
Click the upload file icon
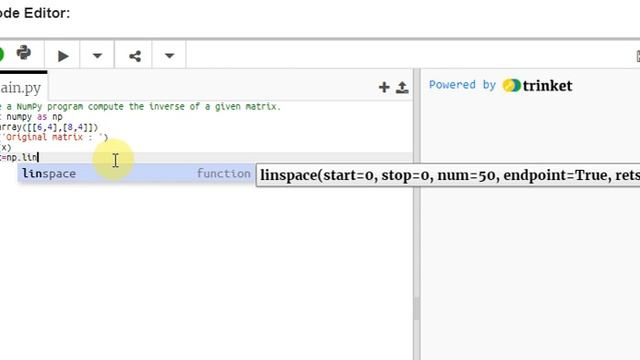click(x=402, y=87)
